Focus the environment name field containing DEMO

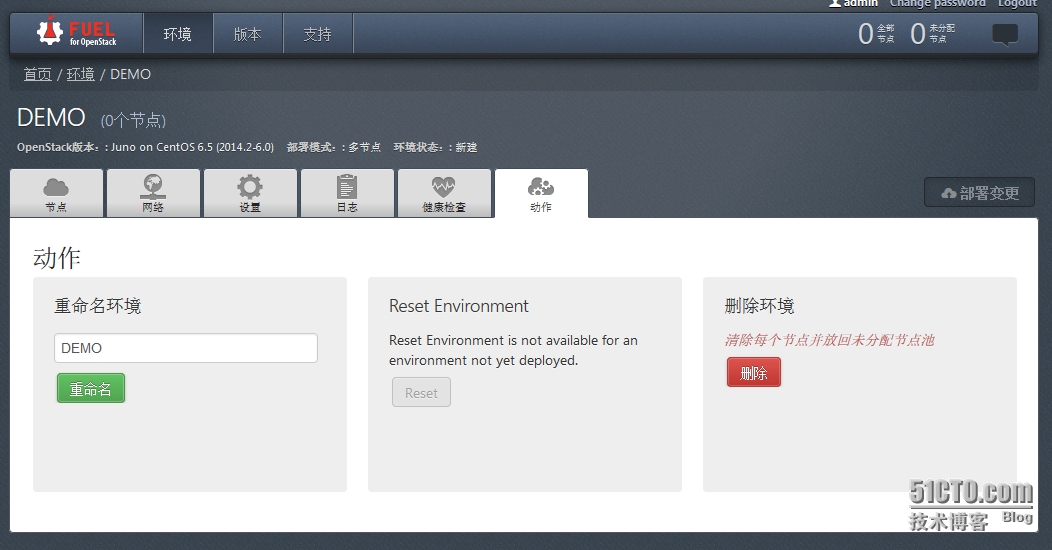pyautogui.click(x=186, y=348)
